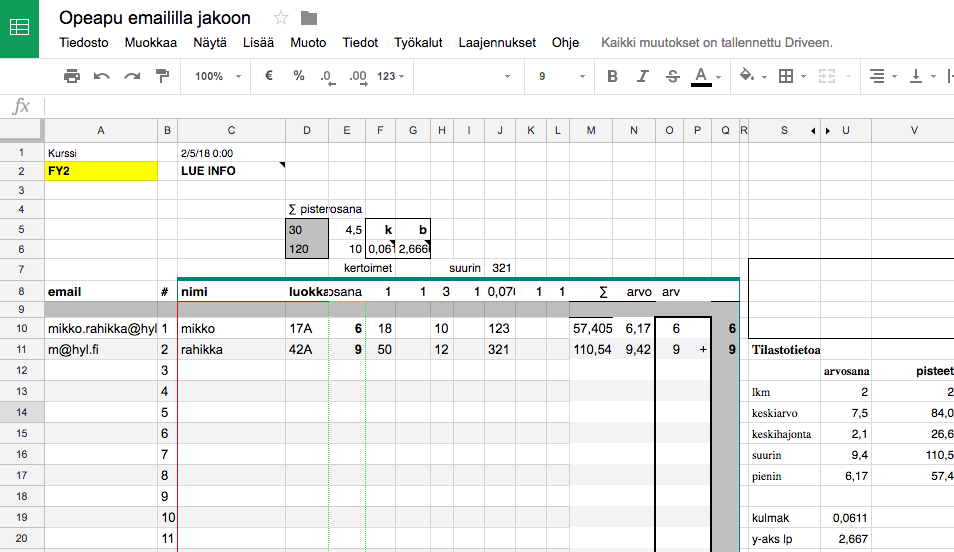Select the keskihajonta label cell

[x=784, y=434]
